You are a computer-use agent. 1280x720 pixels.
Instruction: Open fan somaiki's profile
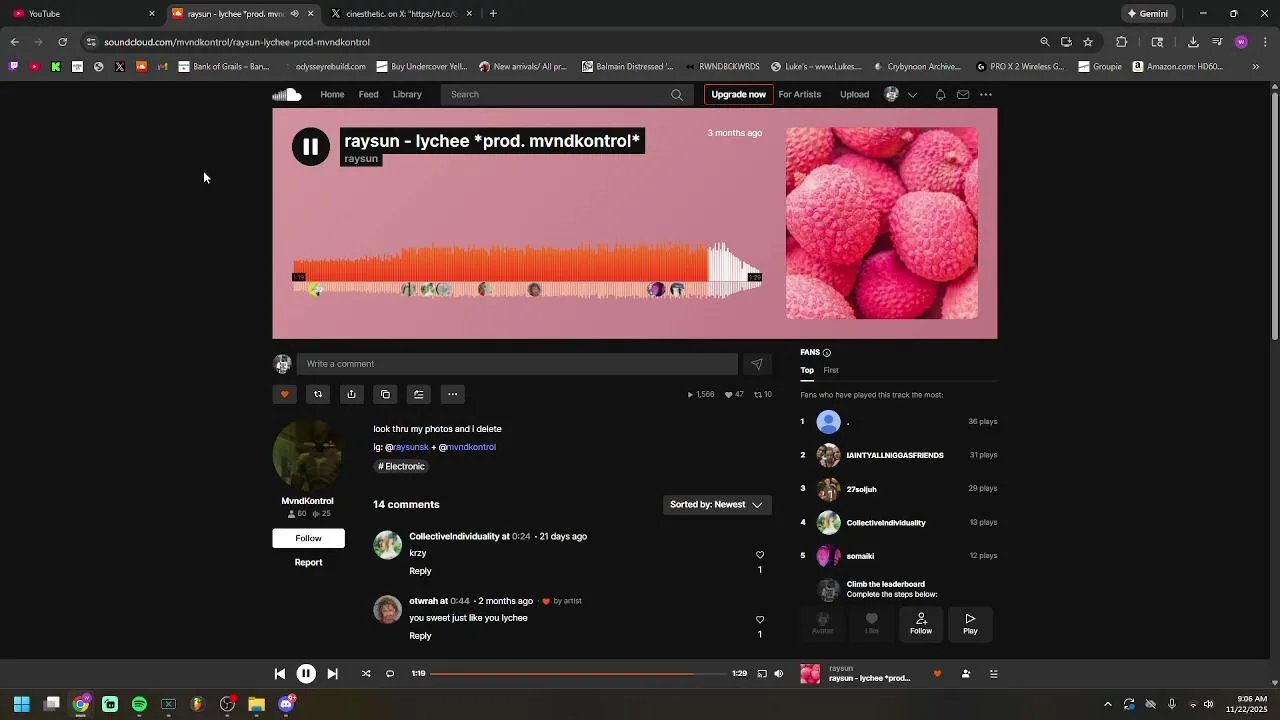pos(860,556)
